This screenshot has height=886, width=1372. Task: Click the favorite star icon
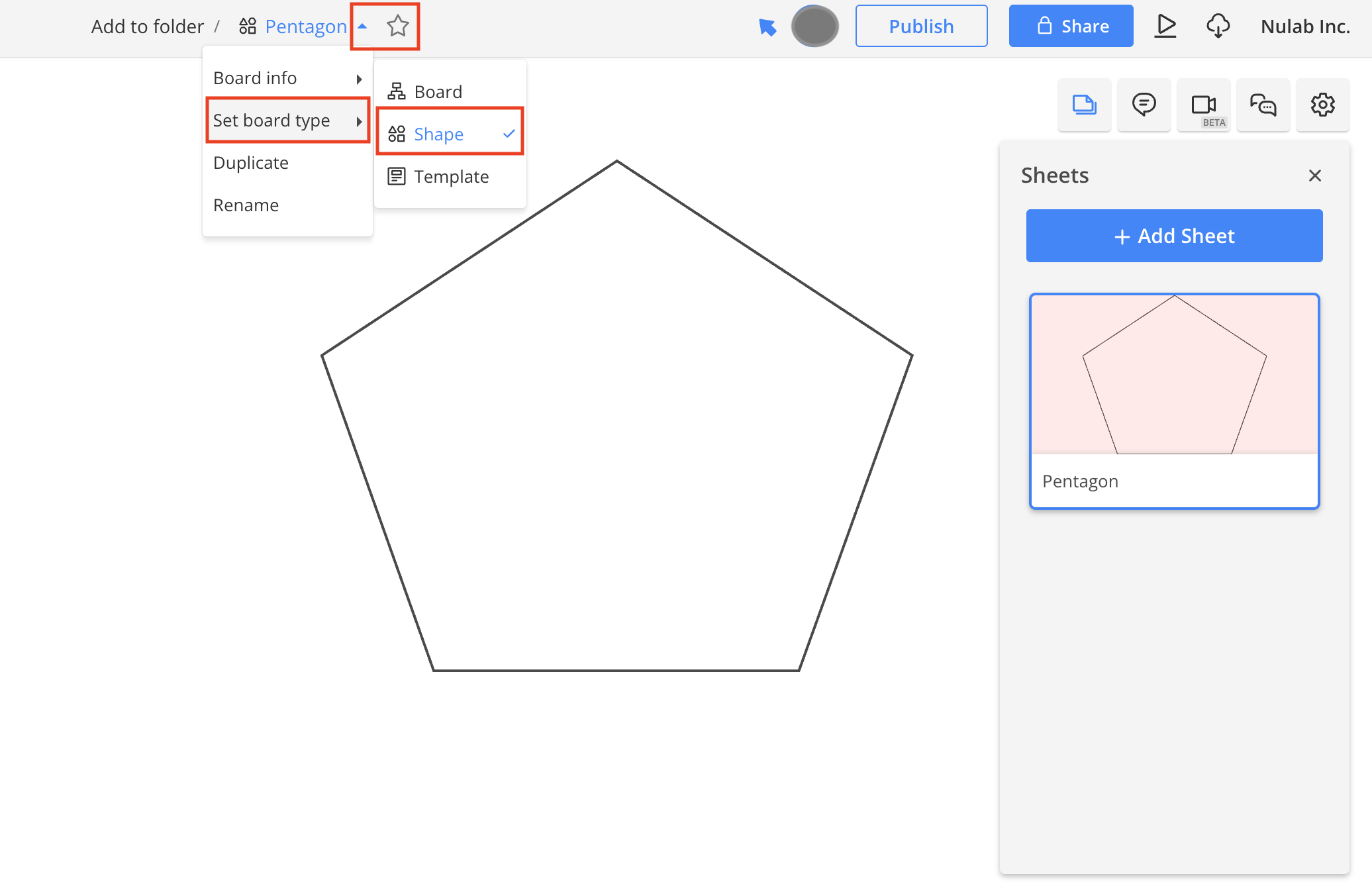[x=398, y=26]
